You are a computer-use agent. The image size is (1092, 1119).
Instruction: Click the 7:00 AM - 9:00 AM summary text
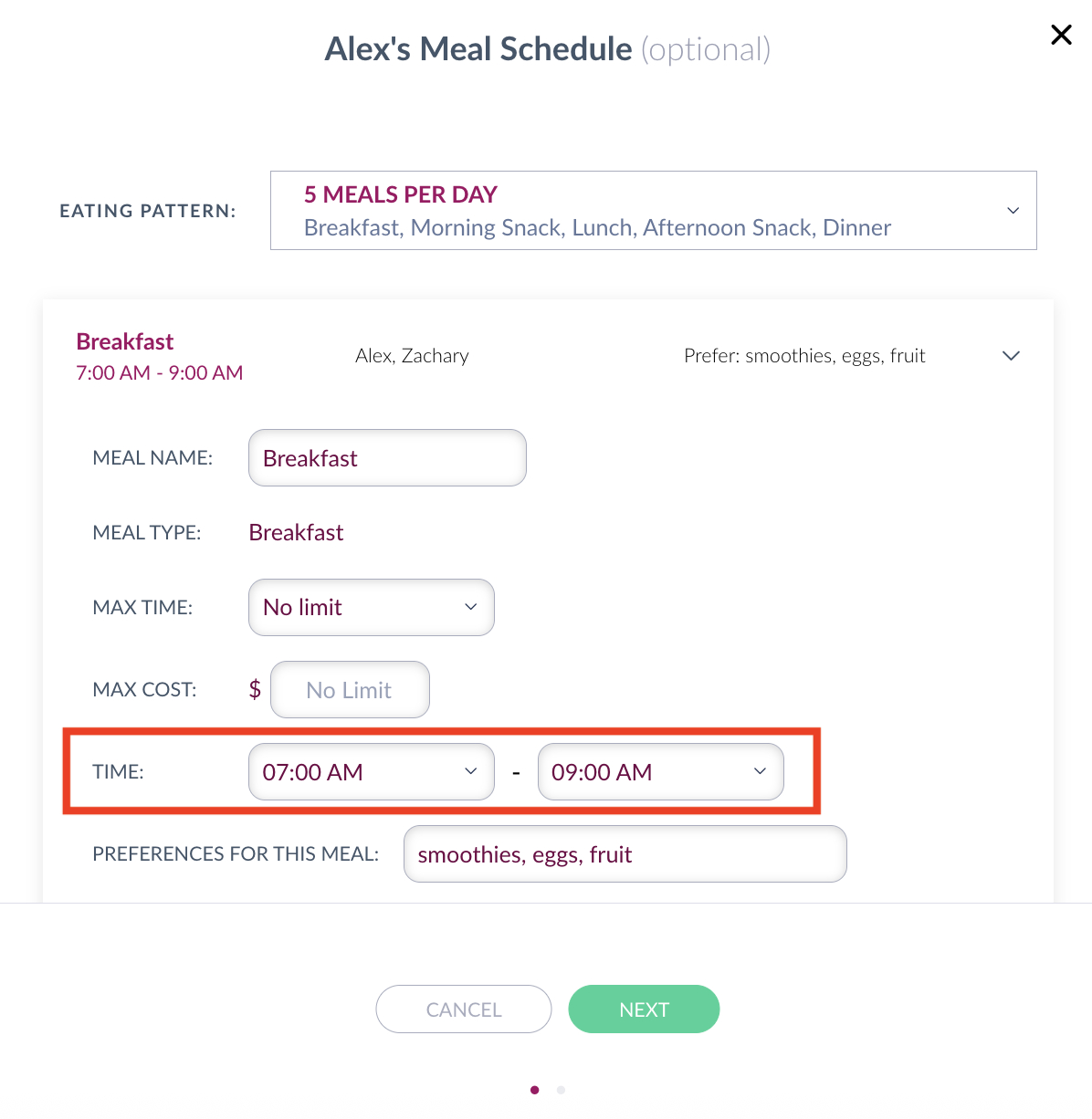(x=160, y=372)
